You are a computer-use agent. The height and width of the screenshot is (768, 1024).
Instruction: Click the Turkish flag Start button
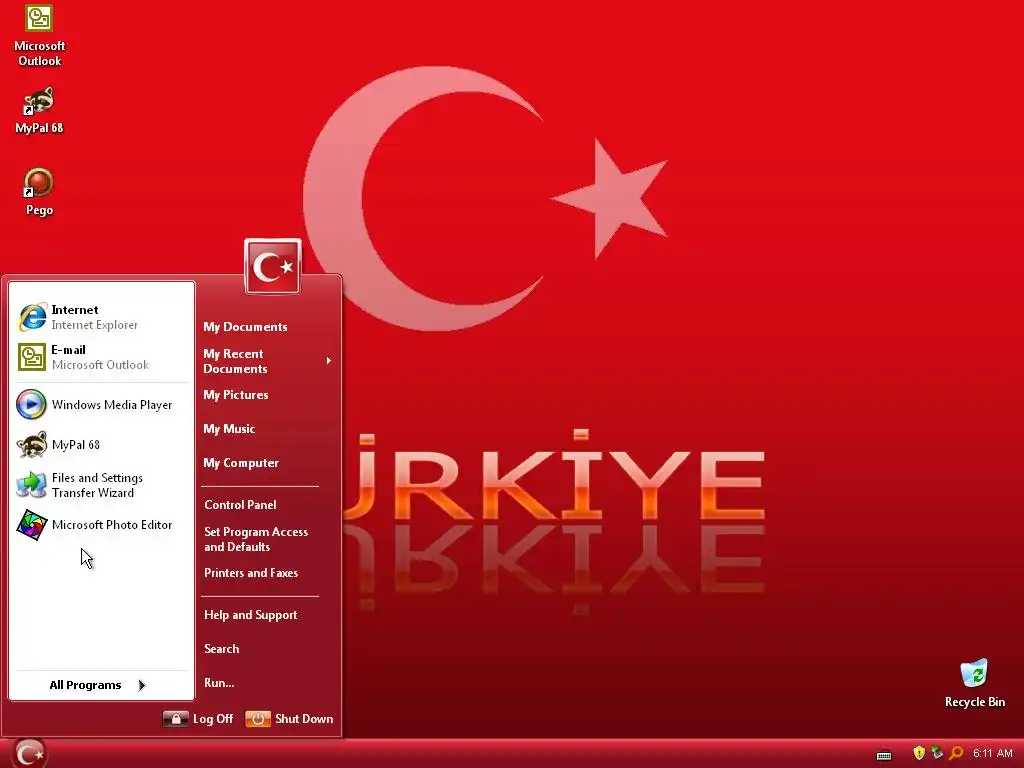pyautogui.click(x=29, y=753)
